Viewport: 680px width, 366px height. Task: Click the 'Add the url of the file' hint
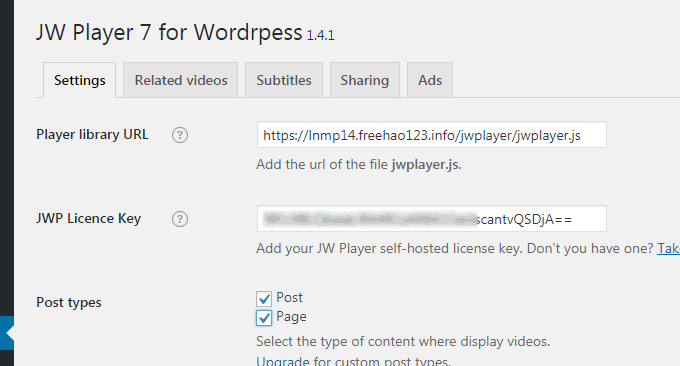pyautogui.click(x=359, y=165)
